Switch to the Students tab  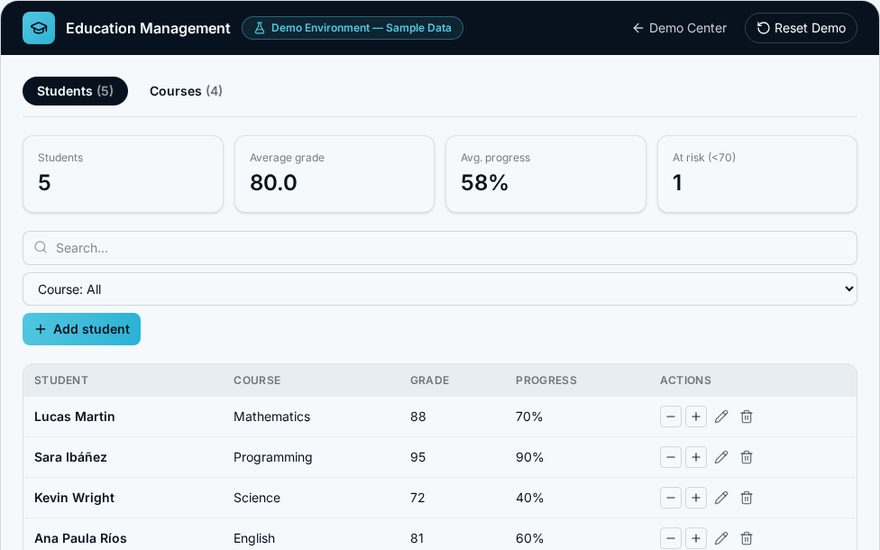75,91
